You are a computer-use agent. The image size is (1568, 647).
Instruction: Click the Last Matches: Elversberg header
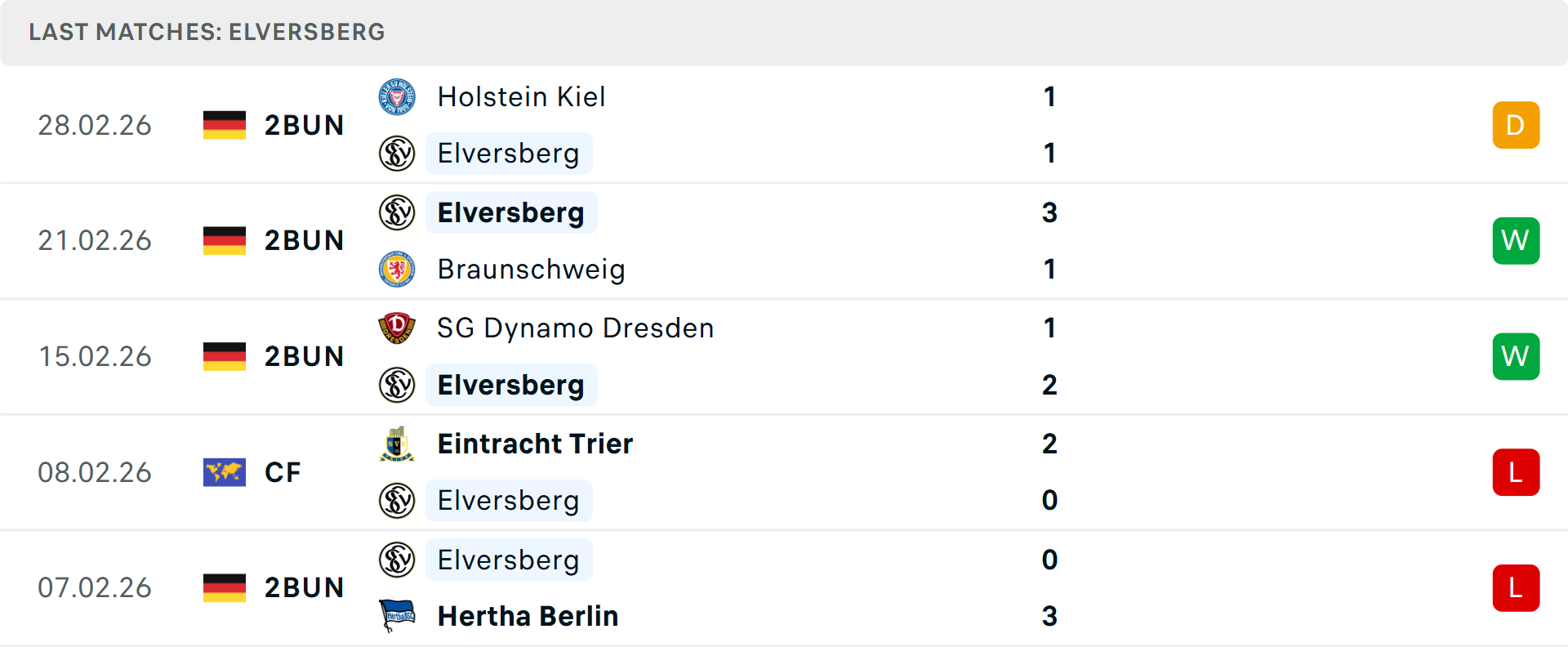coord(207,32)
